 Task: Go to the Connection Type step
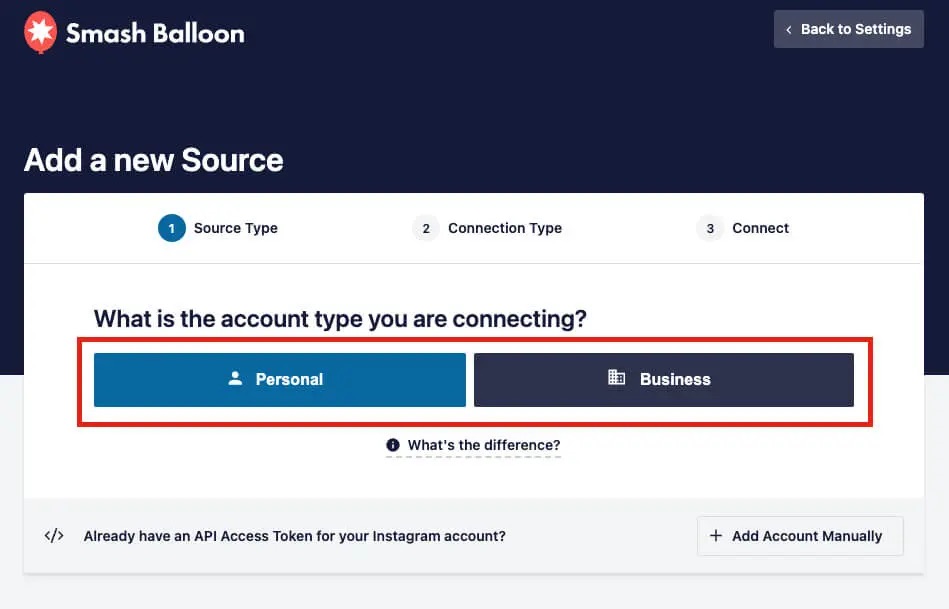click(x=505, y=228)
